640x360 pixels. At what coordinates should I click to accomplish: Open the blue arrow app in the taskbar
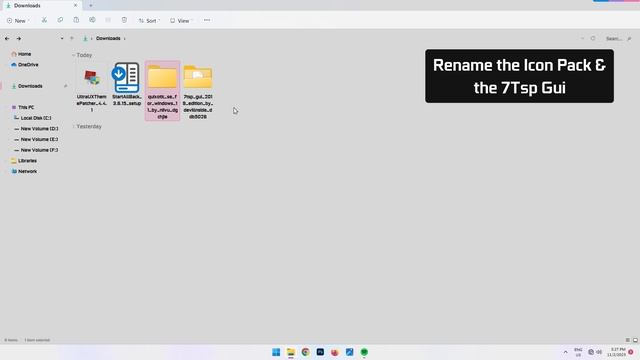349,352
